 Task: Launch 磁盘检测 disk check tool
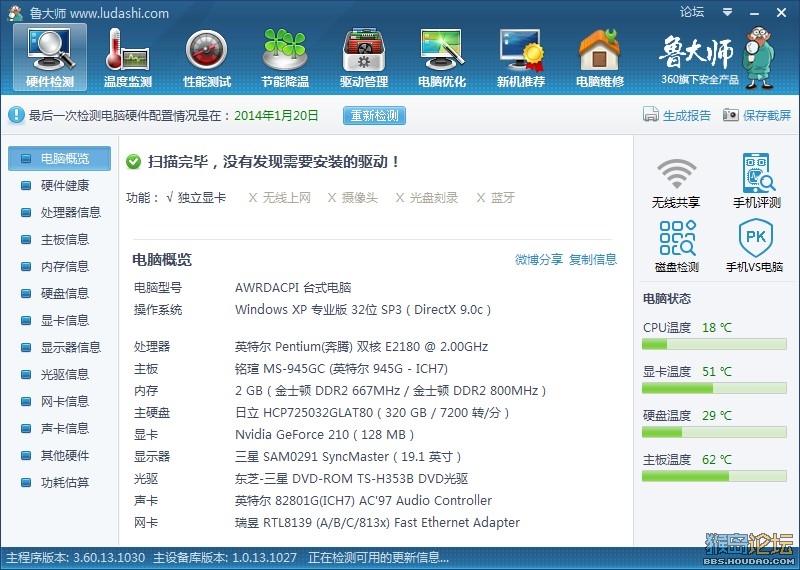click(x=677, y=246)
